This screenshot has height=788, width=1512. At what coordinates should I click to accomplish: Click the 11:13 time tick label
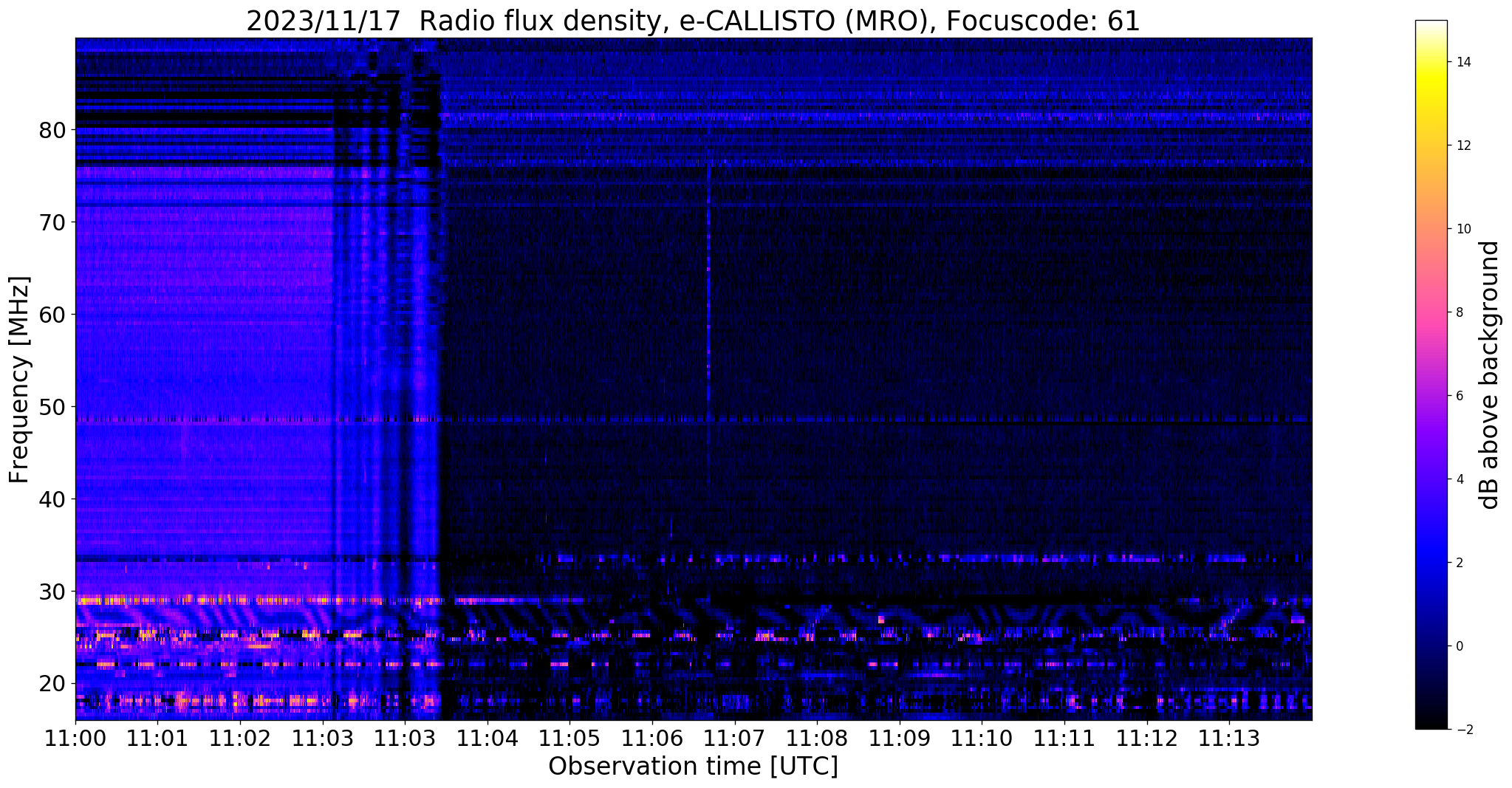[1228, 738]
